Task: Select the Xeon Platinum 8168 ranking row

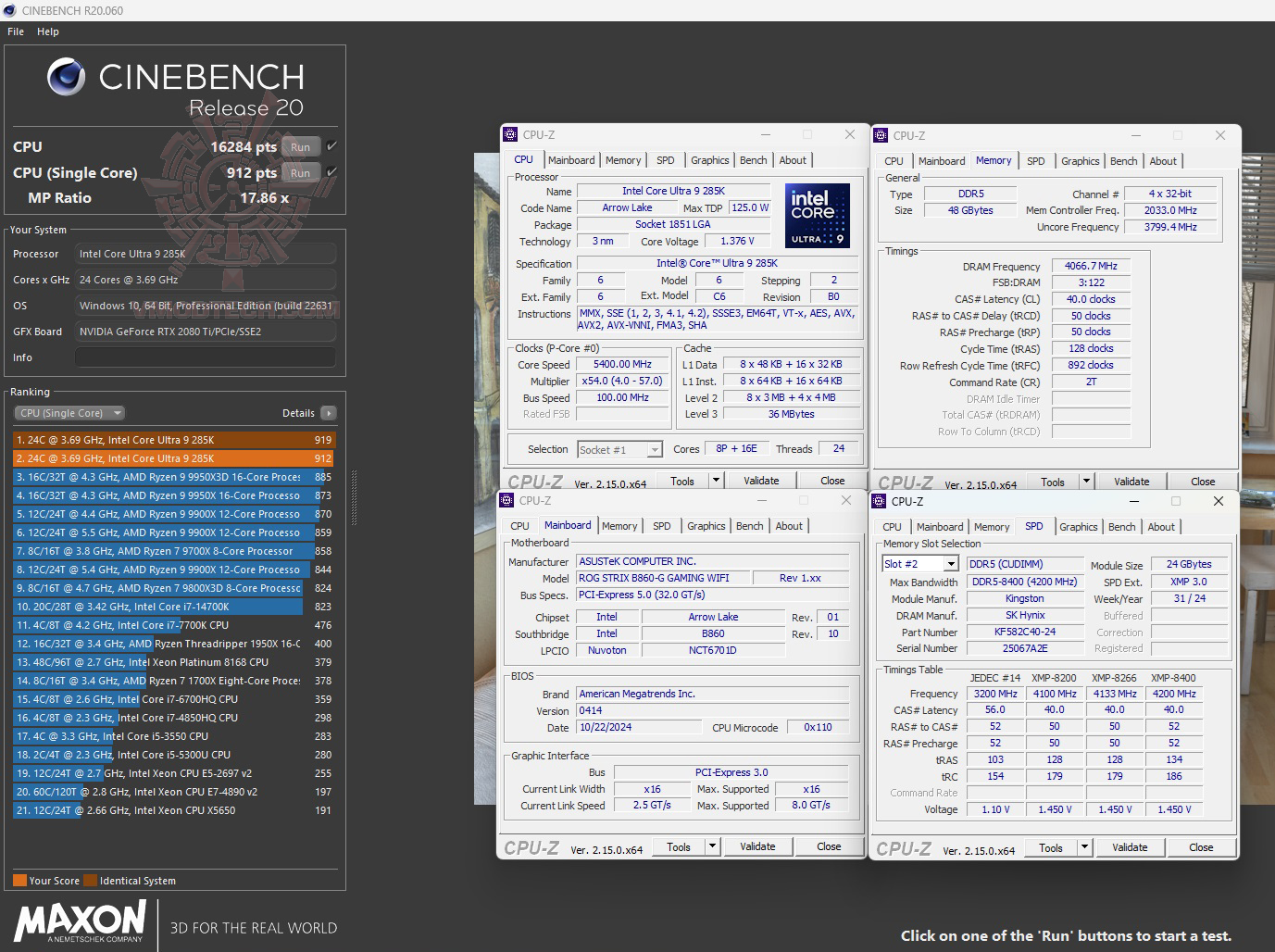Action: coord(174,662)
